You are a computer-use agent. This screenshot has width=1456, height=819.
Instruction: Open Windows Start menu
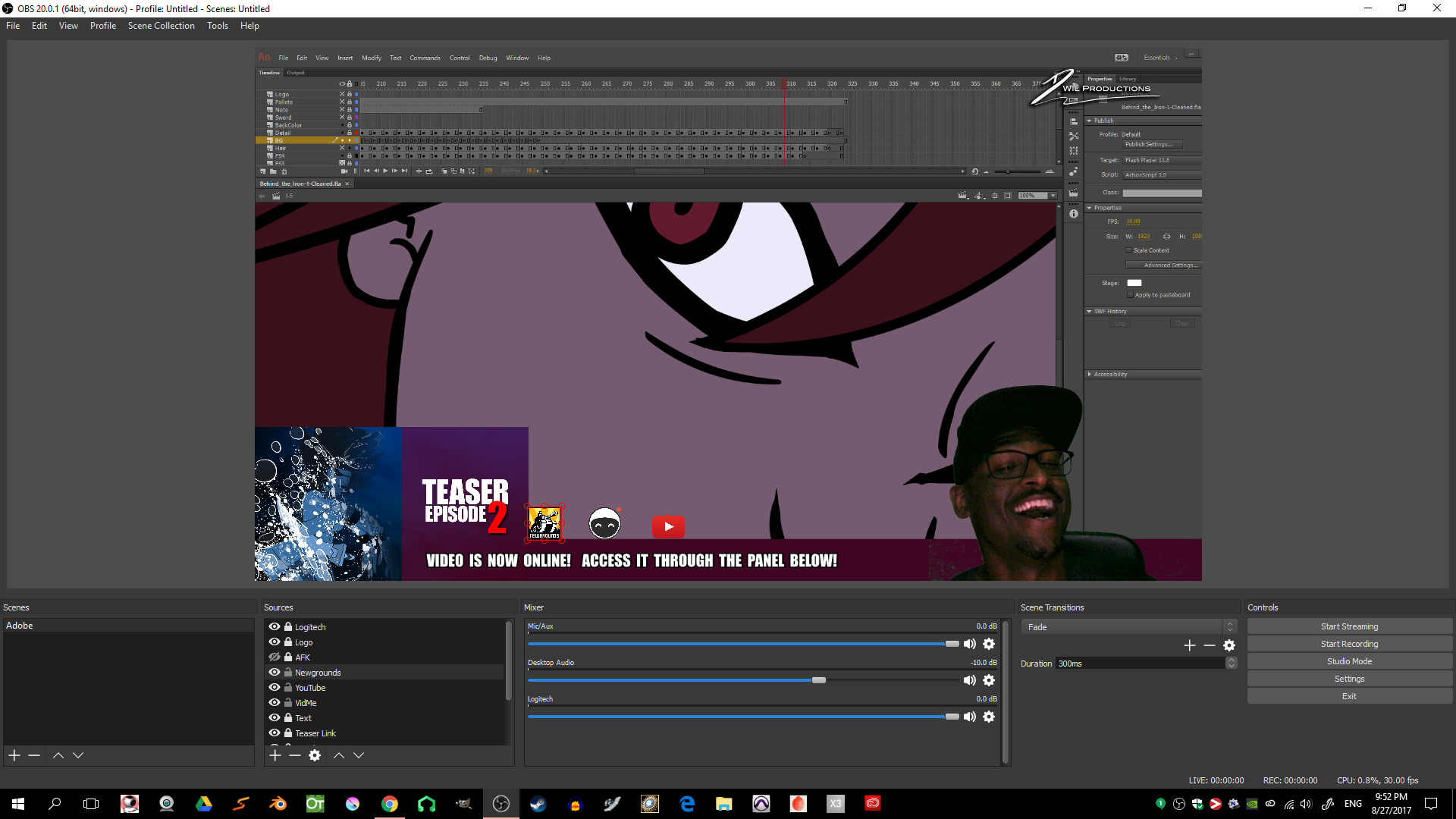[18, 804]
